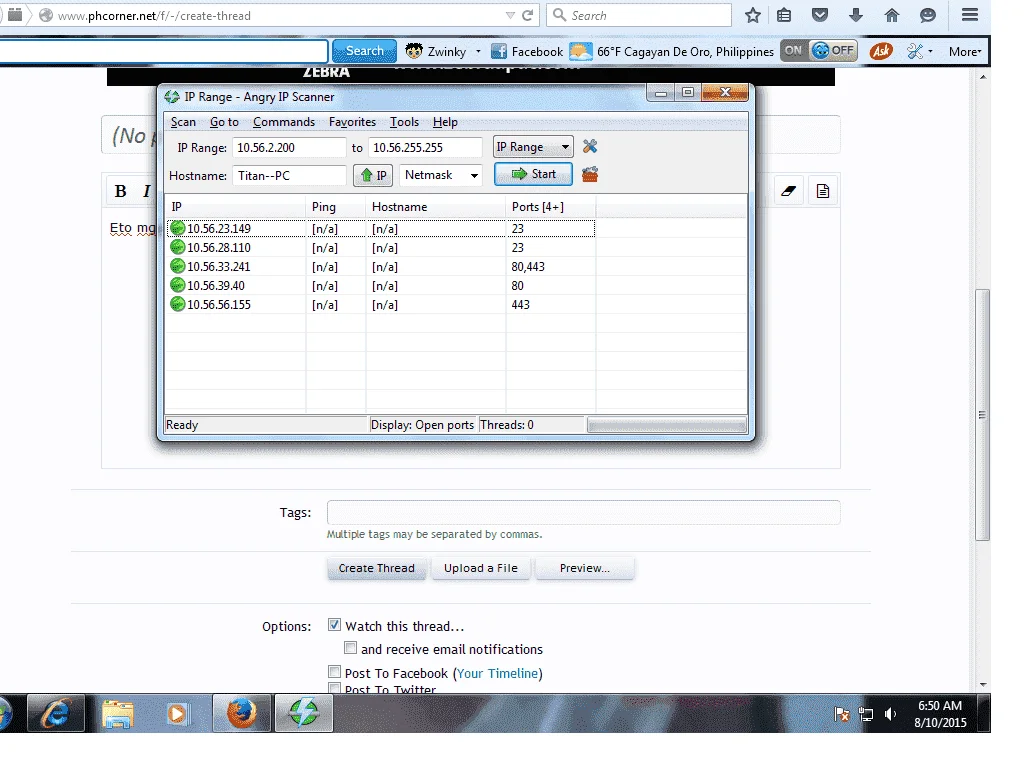This screenshot has width=1024, height=768.
Task: Click Display: Open ports status entry
Action: (423, 425)
